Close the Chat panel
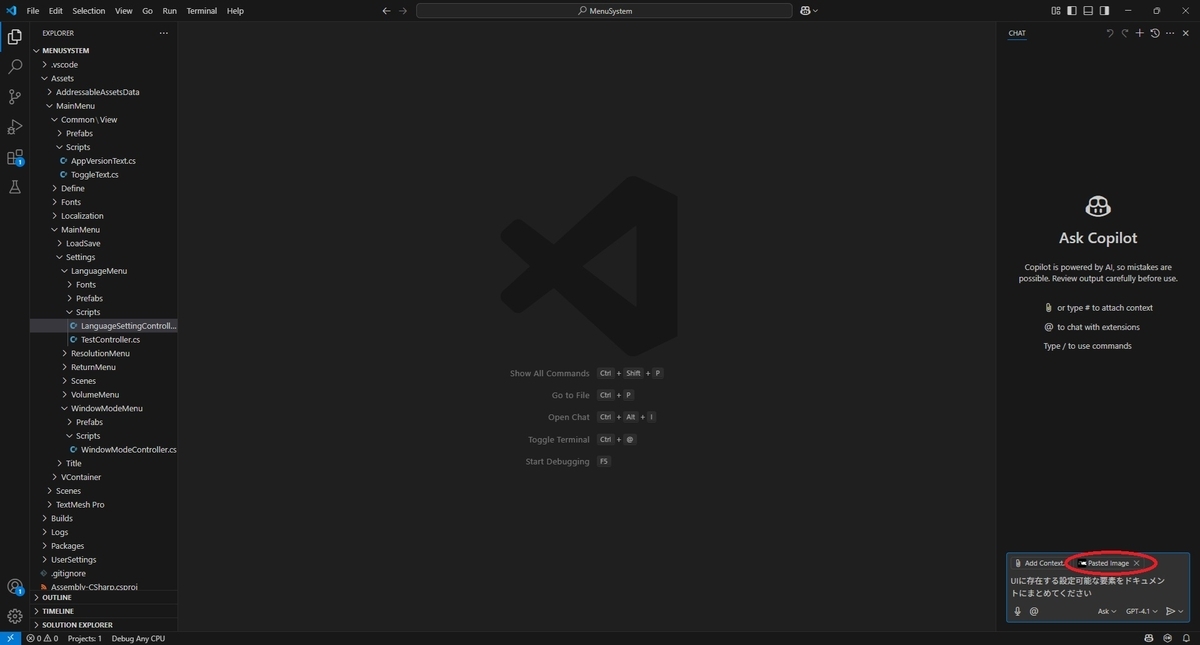The width and height of the screenshot is (1200, 645). point(1186,33)
